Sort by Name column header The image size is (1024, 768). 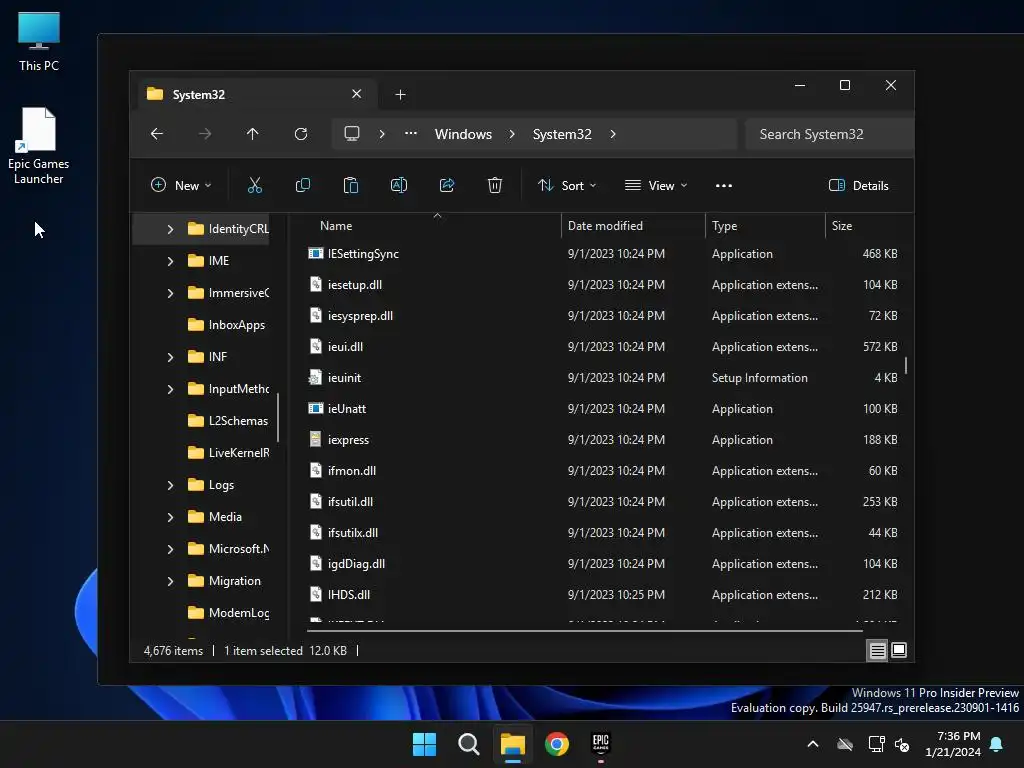(x=432, y=226)
